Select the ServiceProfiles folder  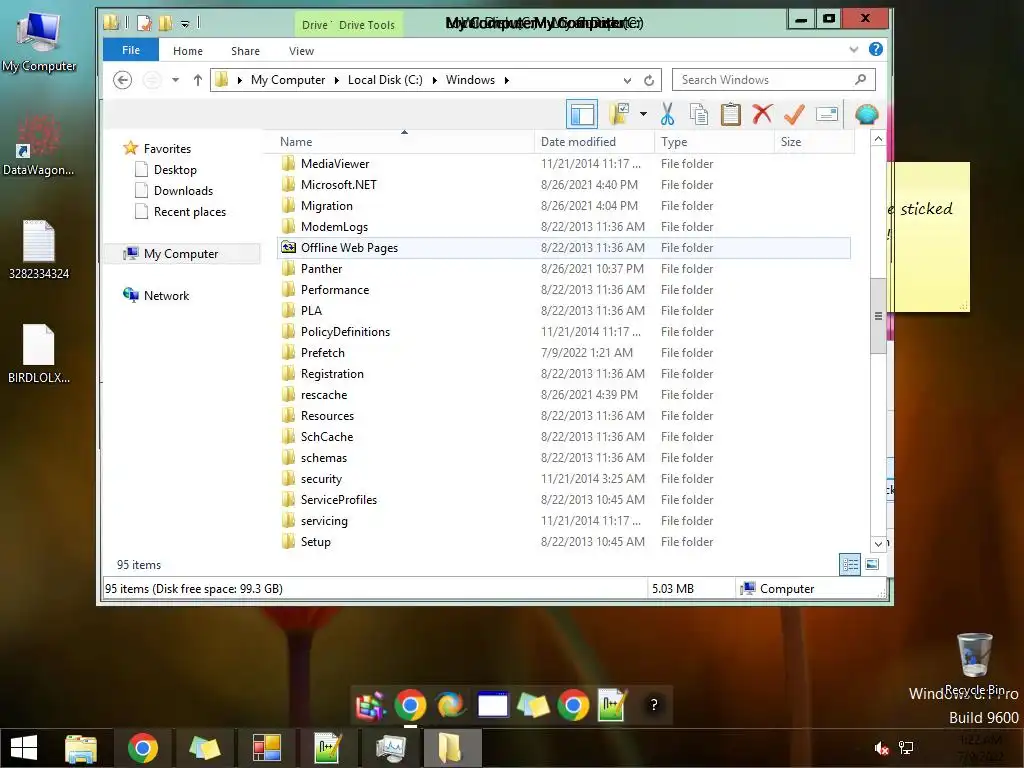(x=564, y=500)
